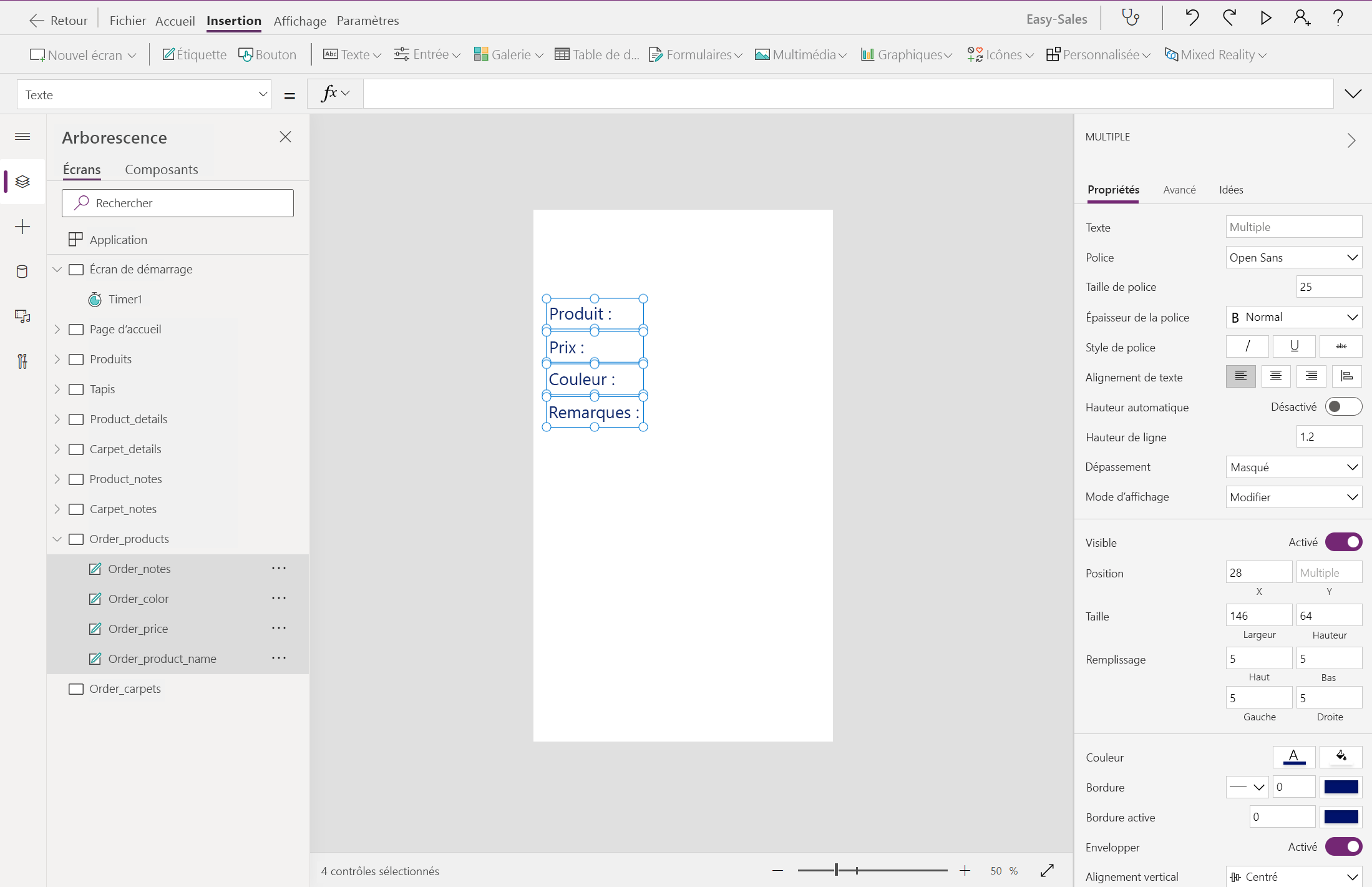
Task: Open advanced tools icon in left rail
Action: point(22,361)
